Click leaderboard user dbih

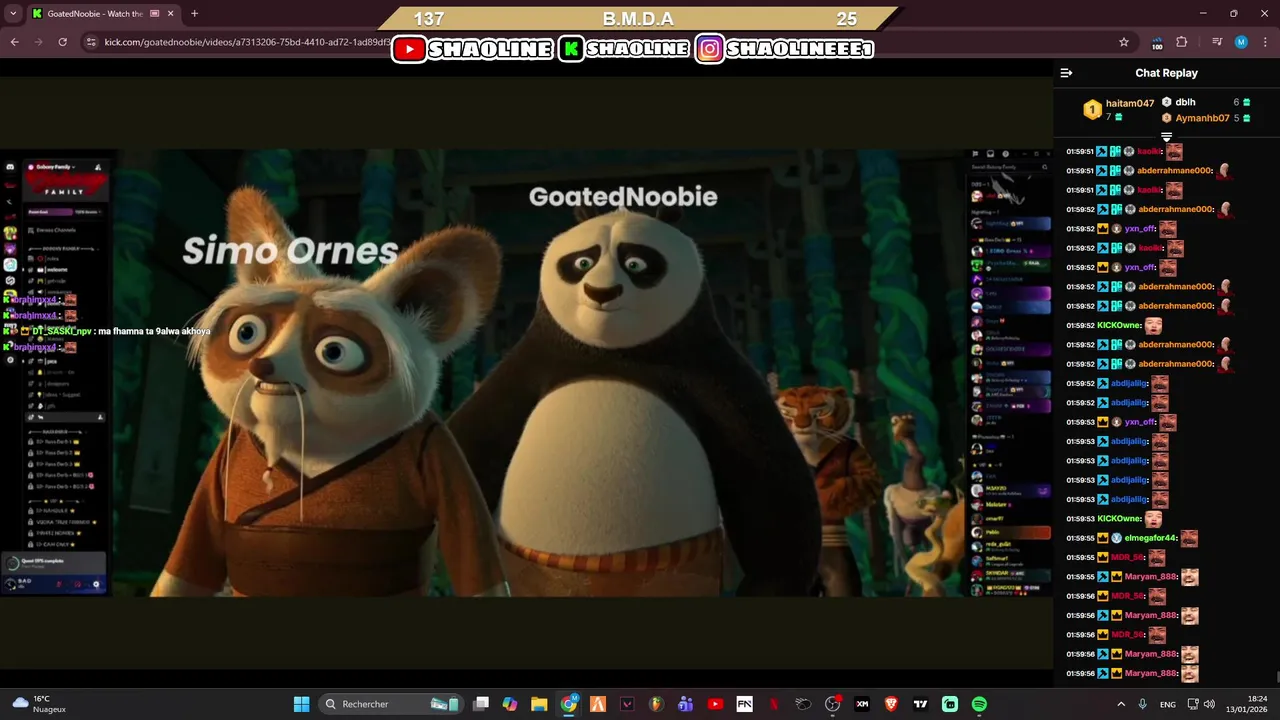point(1185,102)
